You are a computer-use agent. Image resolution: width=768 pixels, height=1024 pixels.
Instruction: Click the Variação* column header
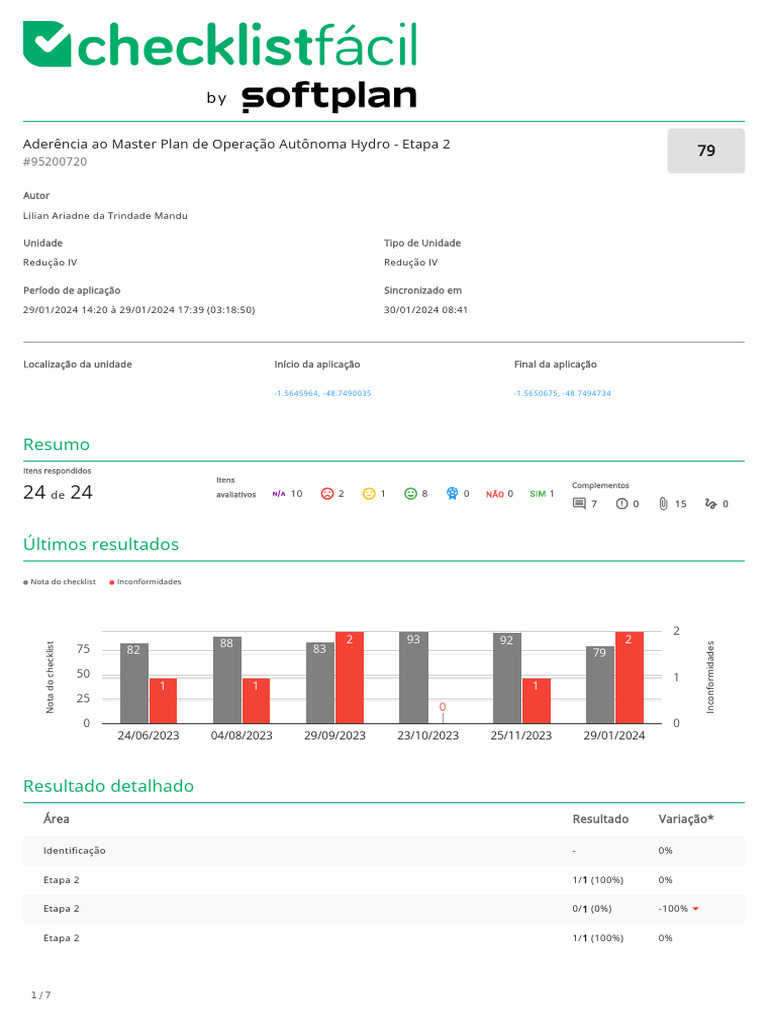(x=686, y=819)
